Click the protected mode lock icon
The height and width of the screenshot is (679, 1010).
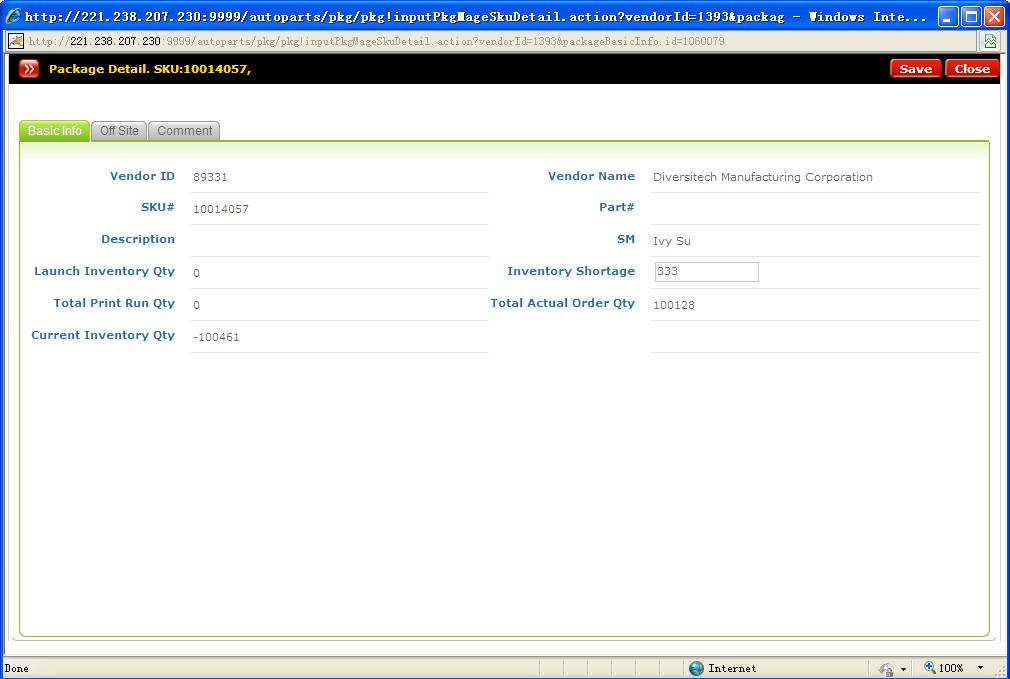coord(886,668)
